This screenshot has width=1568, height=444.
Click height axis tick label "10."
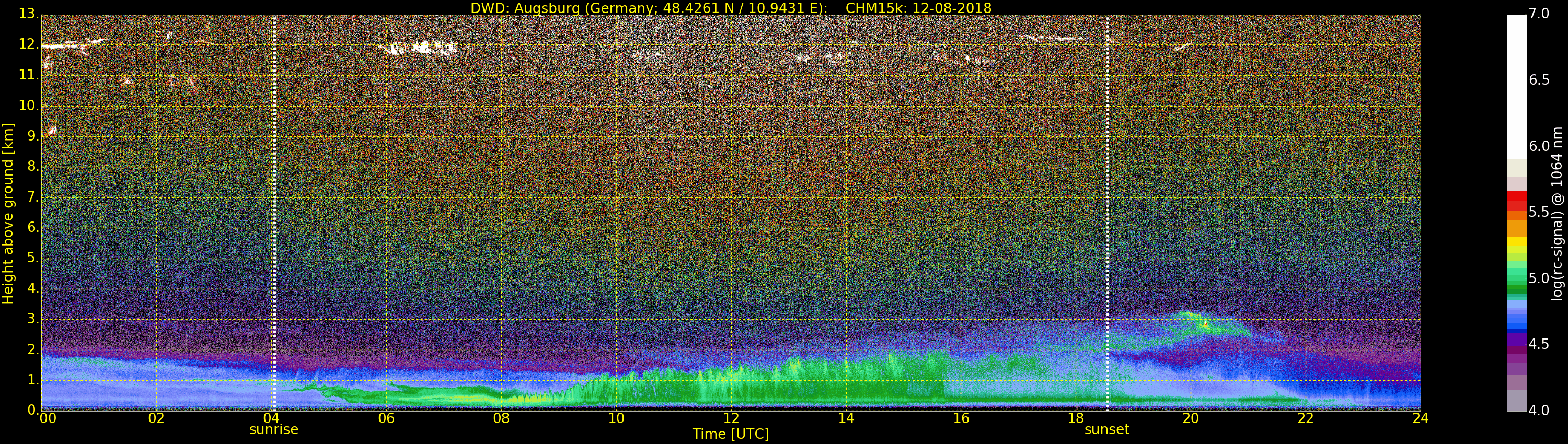(29, 106)
